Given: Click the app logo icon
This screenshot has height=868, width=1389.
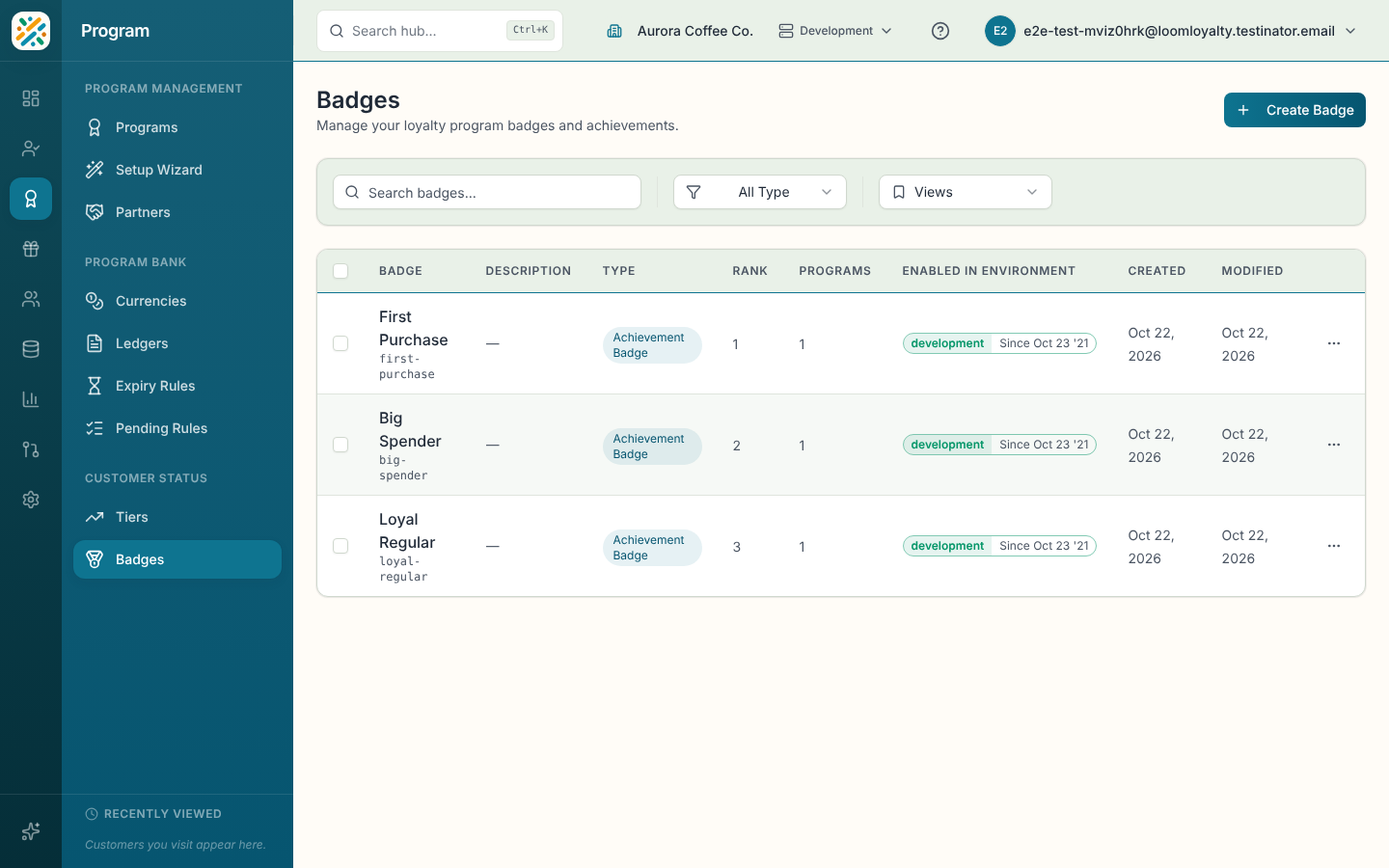Looking at the screenshot, I should [31, 31].
